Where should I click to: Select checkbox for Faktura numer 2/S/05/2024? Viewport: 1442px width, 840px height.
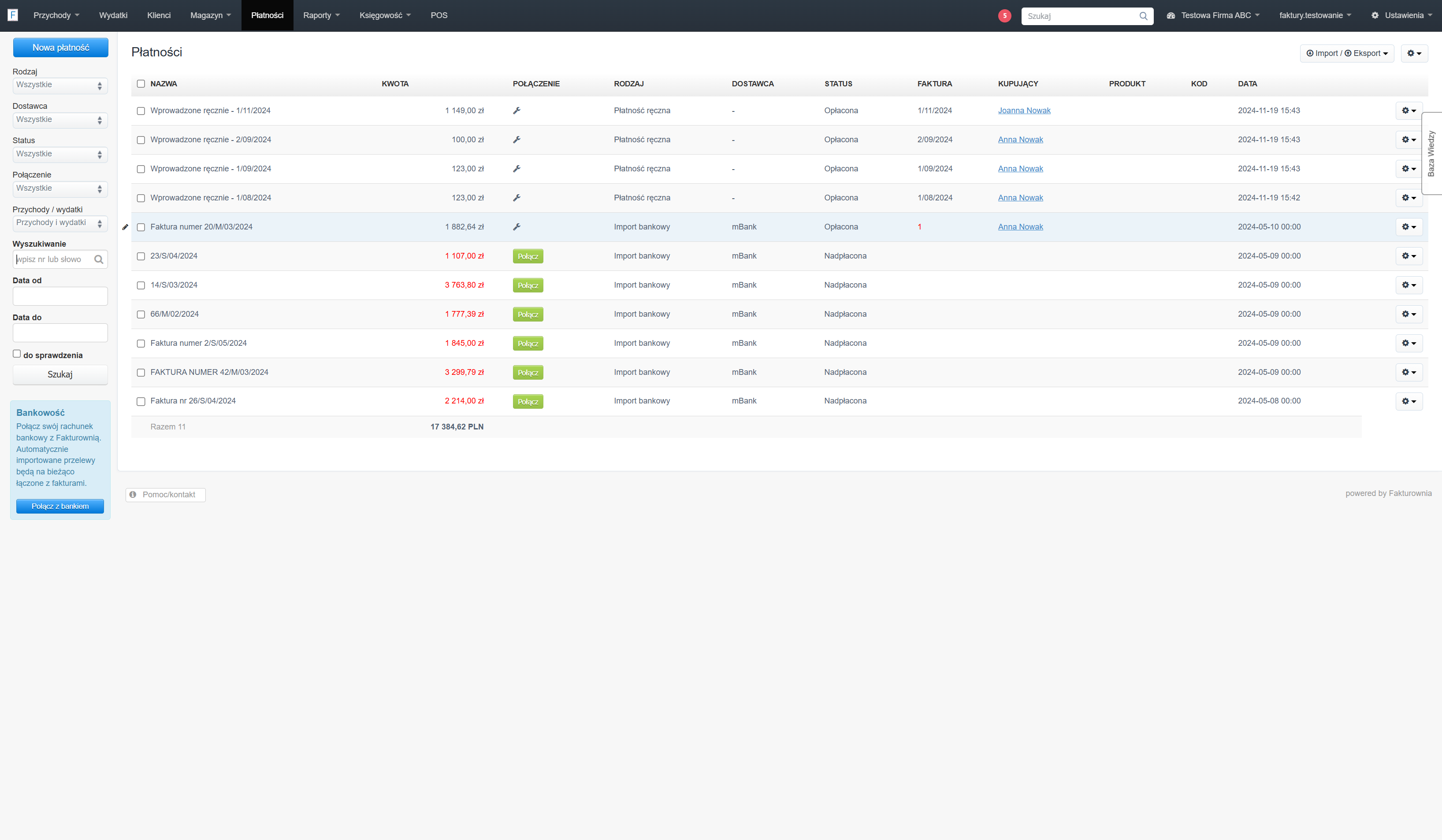pyautogui.click(x=141, y=344)
